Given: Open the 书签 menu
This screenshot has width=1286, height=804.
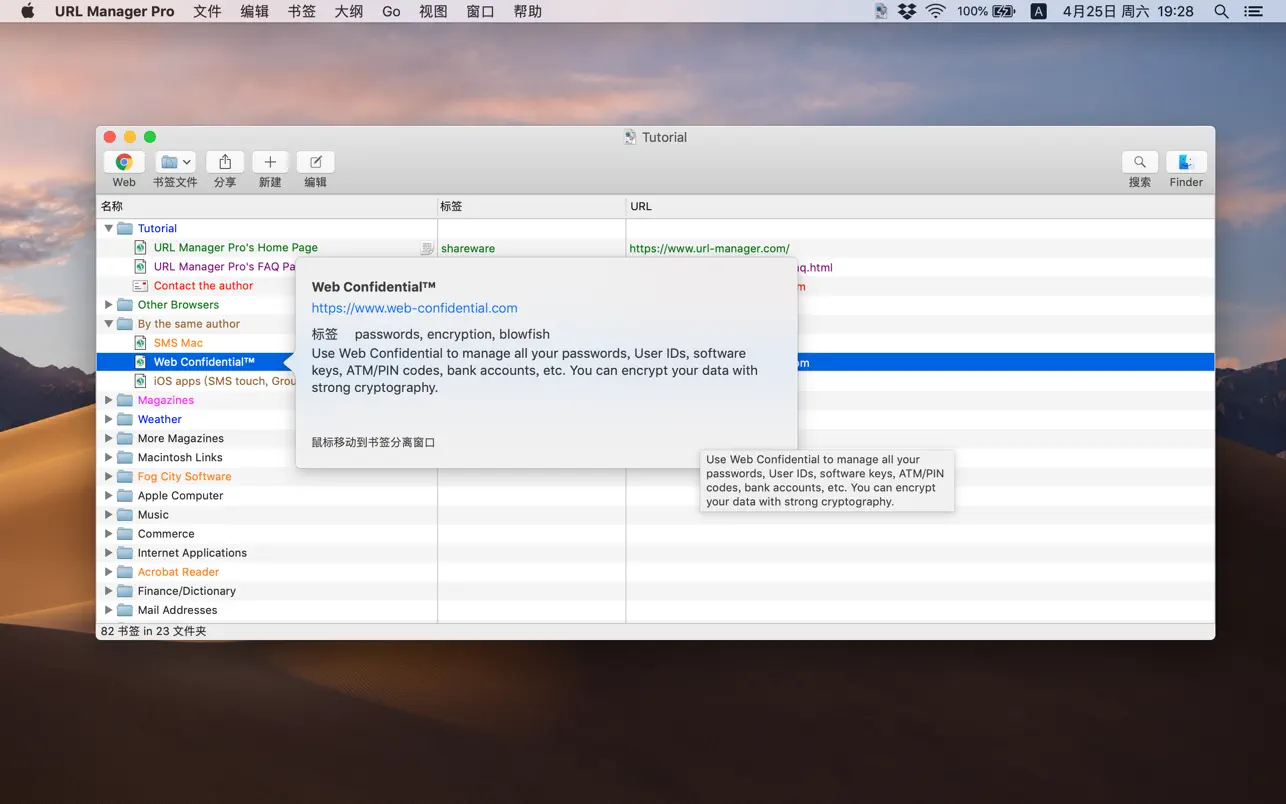Looking at the screenshot, I should tap(302, 12).
